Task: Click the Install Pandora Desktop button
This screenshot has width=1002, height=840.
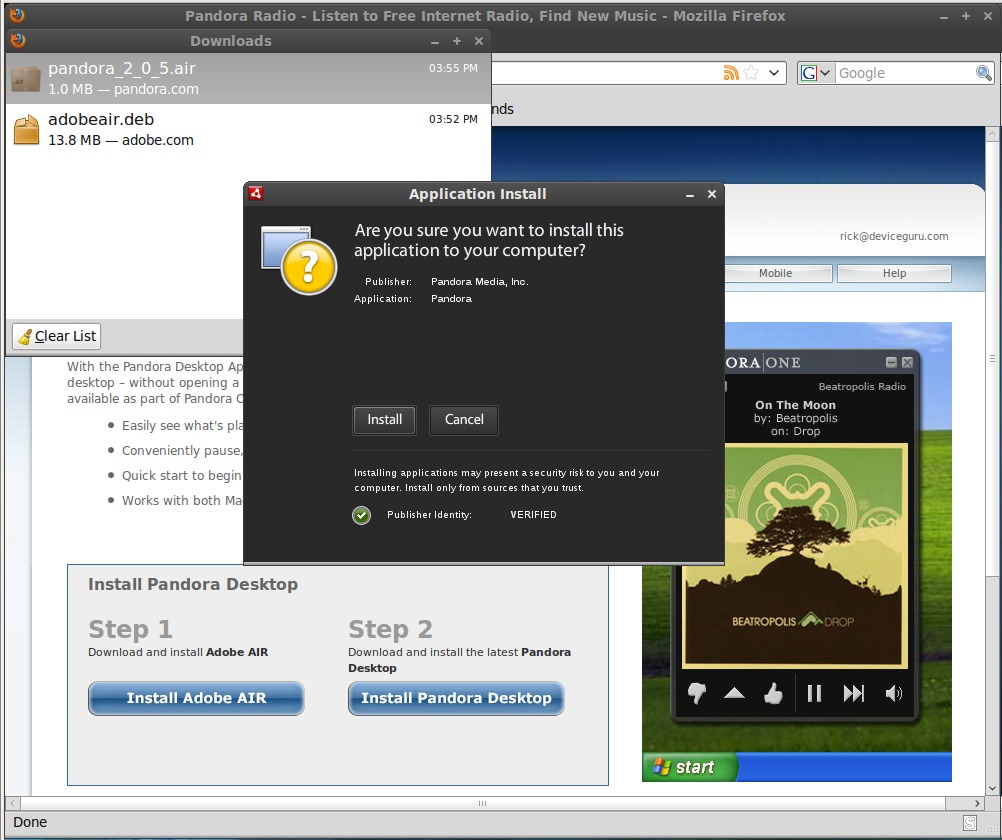Action: (456, 698)
